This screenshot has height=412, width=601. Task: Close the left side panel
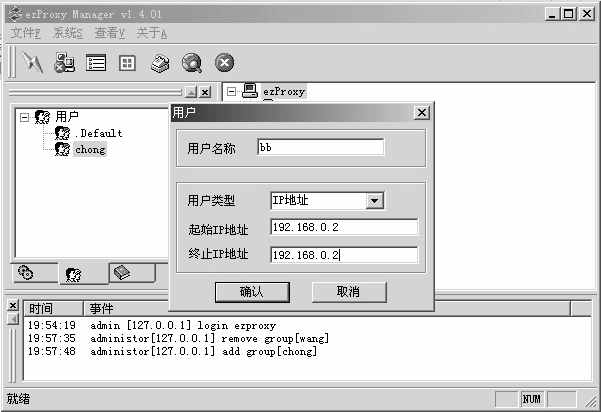205,92
